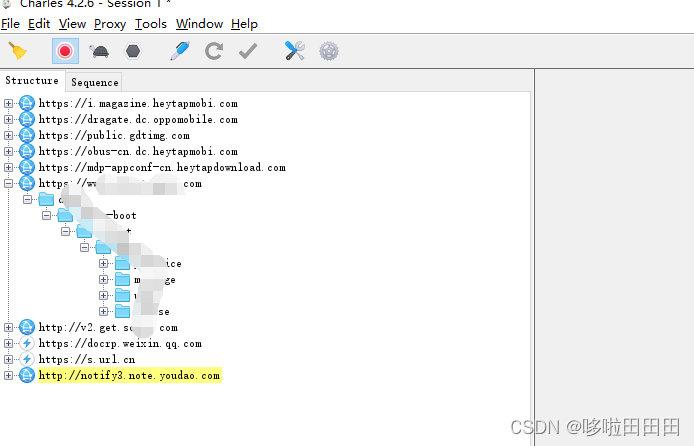Expand the public.gdtimg.com host
Screen dimensions: 694x446
(x=8, y=135)
